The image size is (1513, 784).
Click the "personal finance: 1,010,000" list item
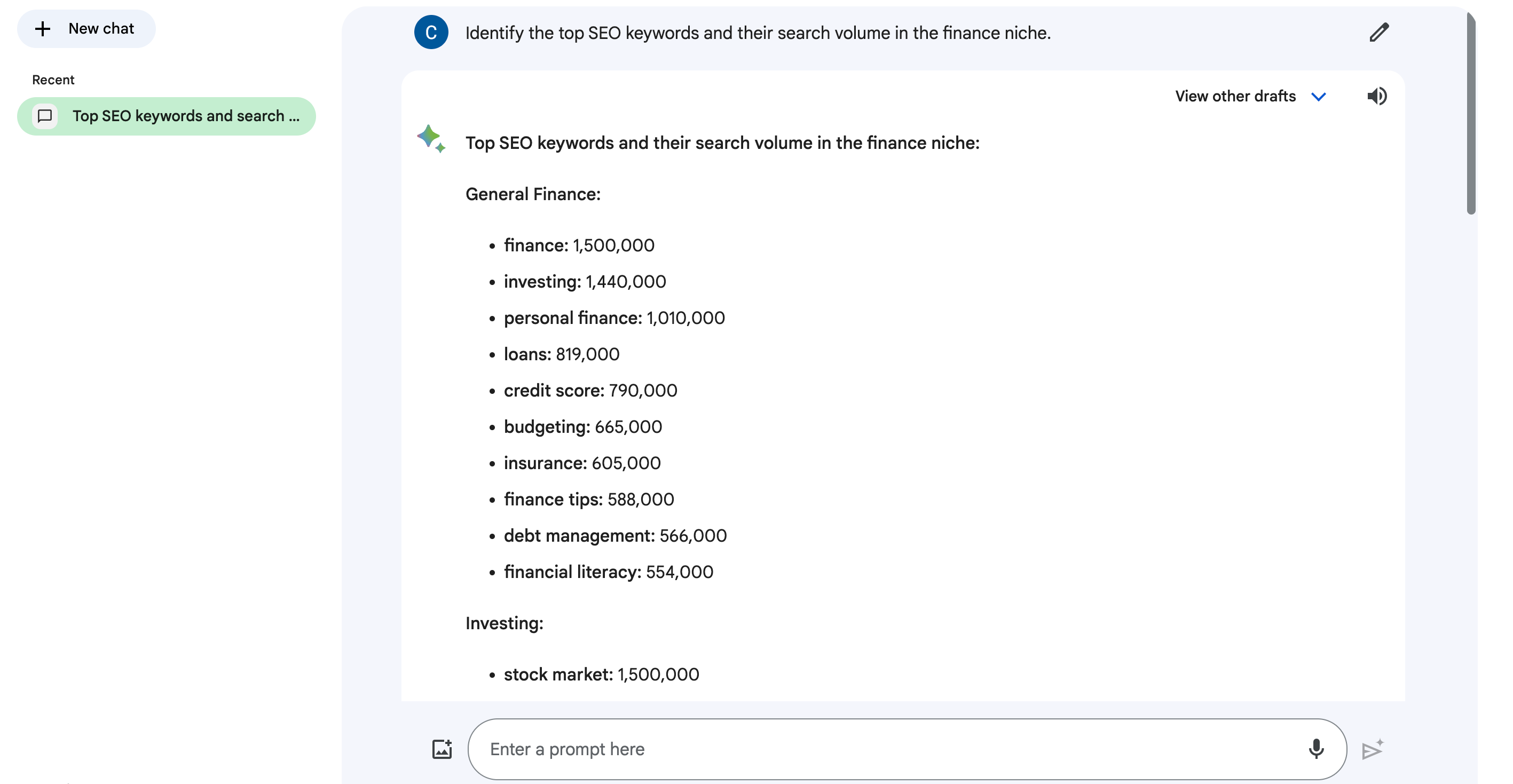pos(614,318)
